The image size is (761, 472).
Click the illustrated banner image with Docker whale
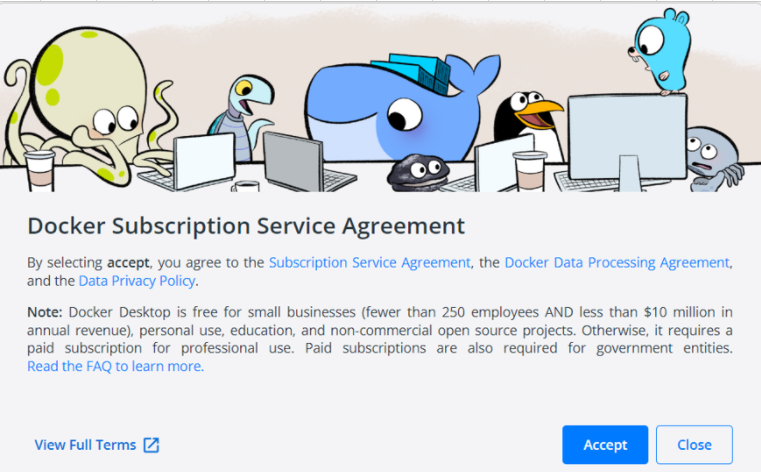tap(380, 99)
